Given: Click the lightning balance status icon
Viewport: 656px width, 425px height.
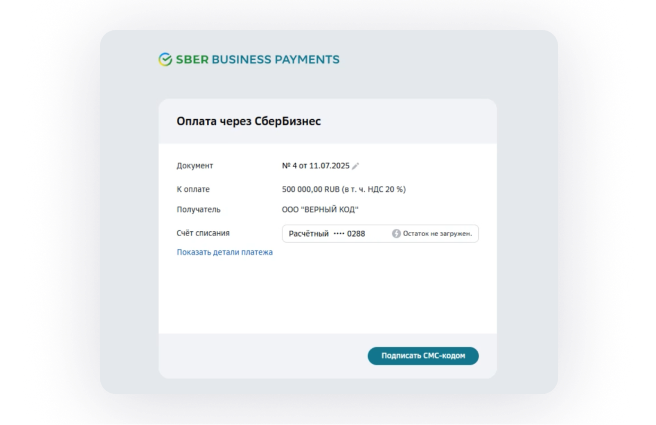Looking at the screenshot, I should [x=396, y=233].
